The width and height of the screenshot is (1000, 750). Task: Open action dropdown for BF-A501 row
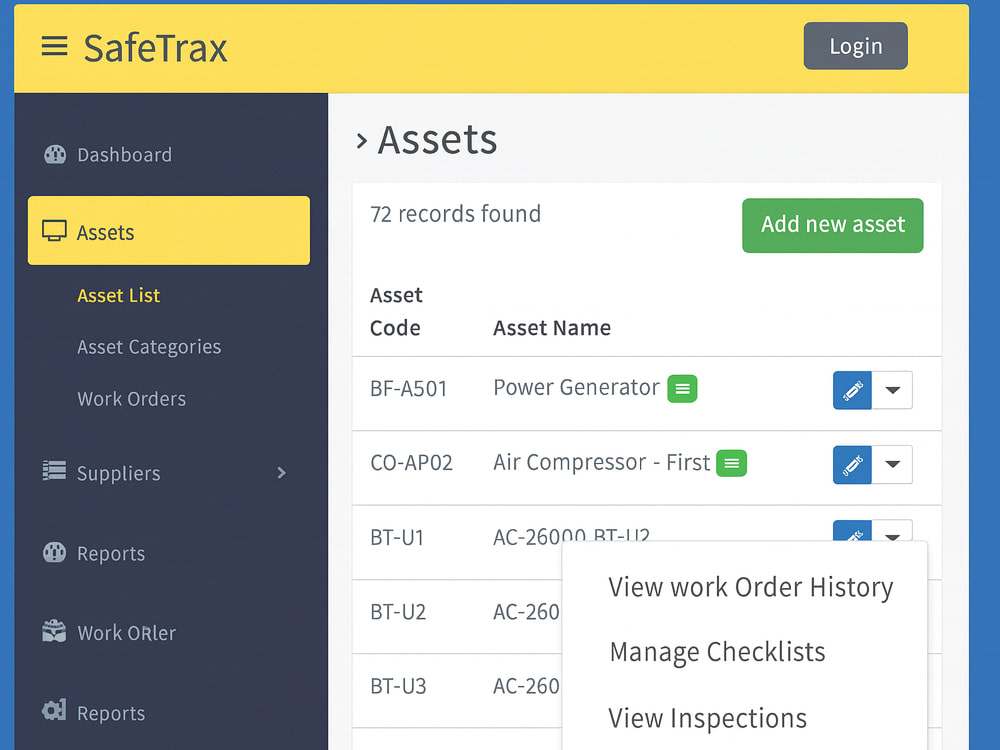(892, 390)
